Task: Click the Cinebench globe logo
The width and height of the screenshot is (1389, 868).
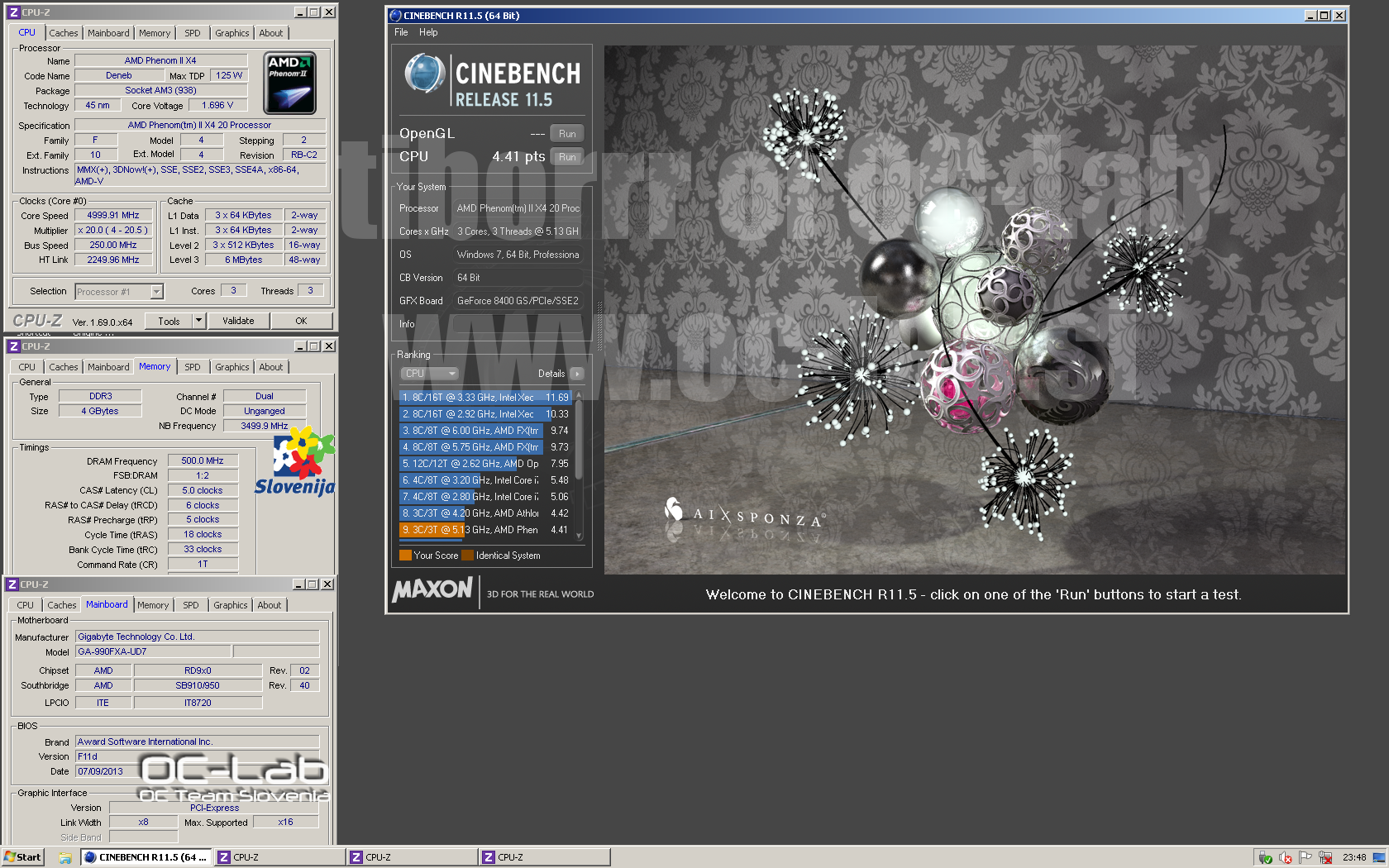Action: [x=425, y=74]
